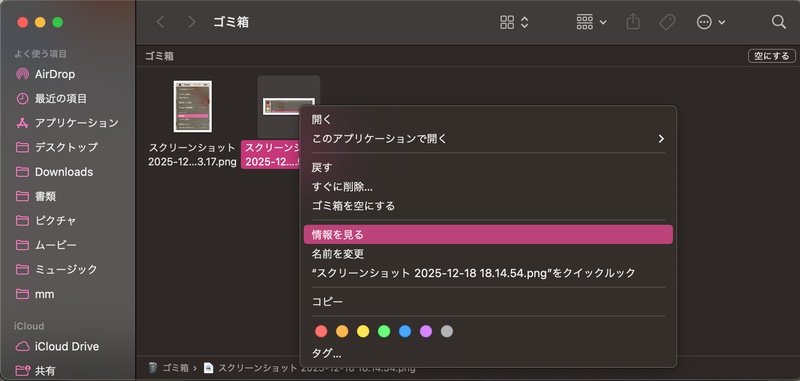
Task: Click ゴミ箱 in the path bar
Action: pos(176,367)
